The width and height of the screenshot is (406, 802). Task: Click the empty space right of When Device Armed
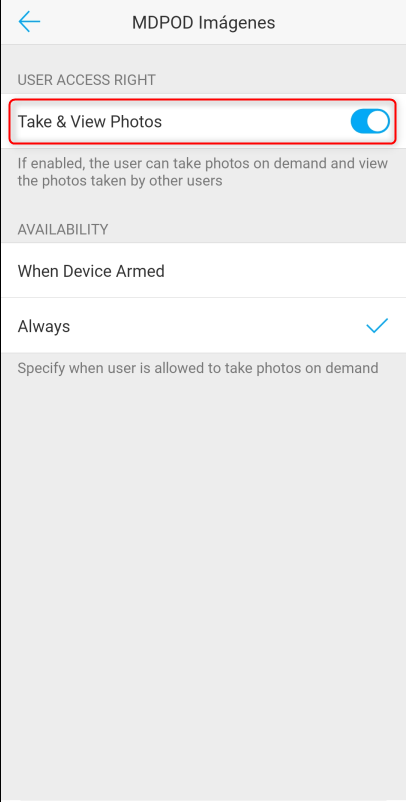[x=284, y=271]
